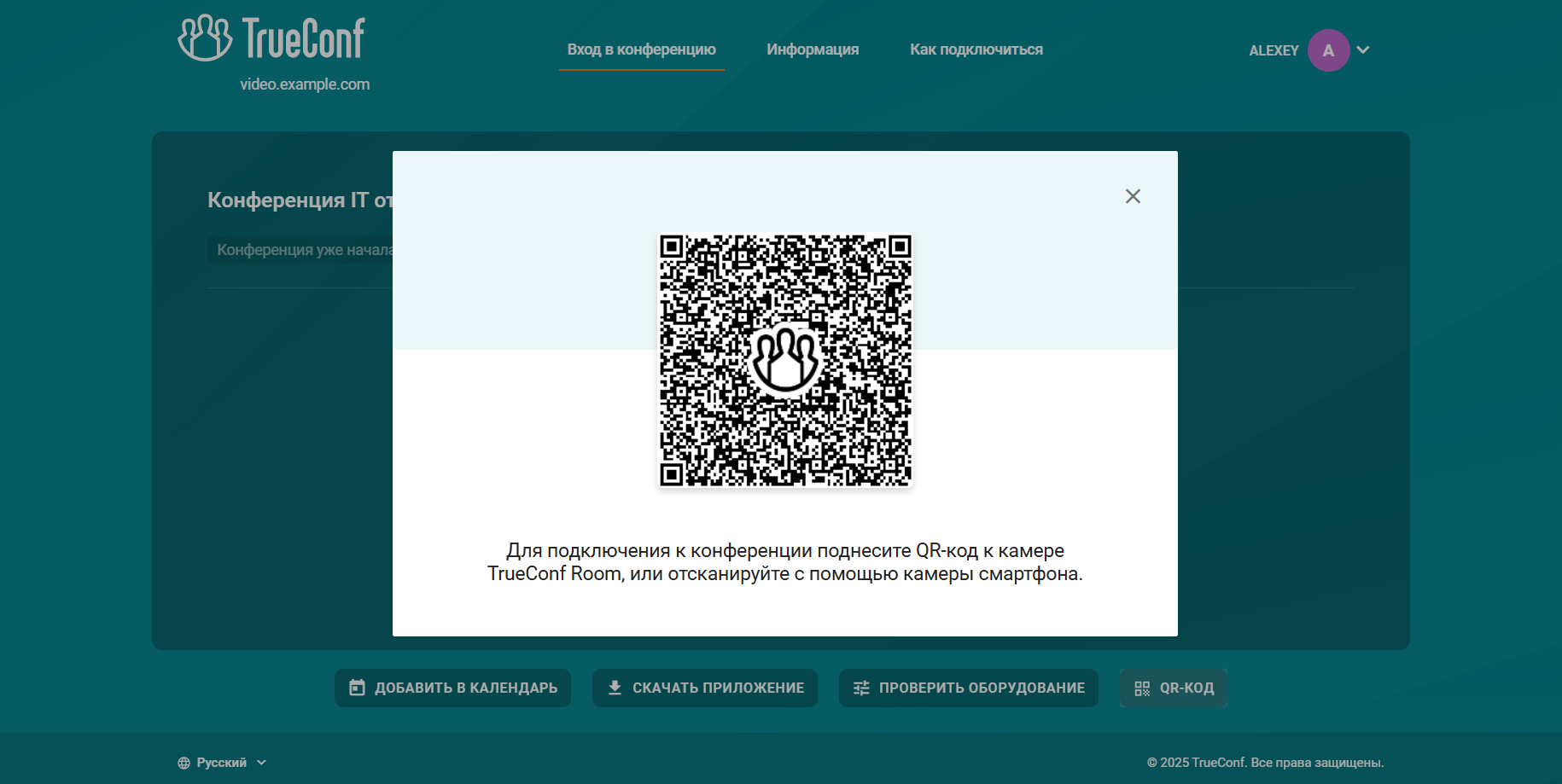Select the Вход в конференцию menu item

click(641, 49)
